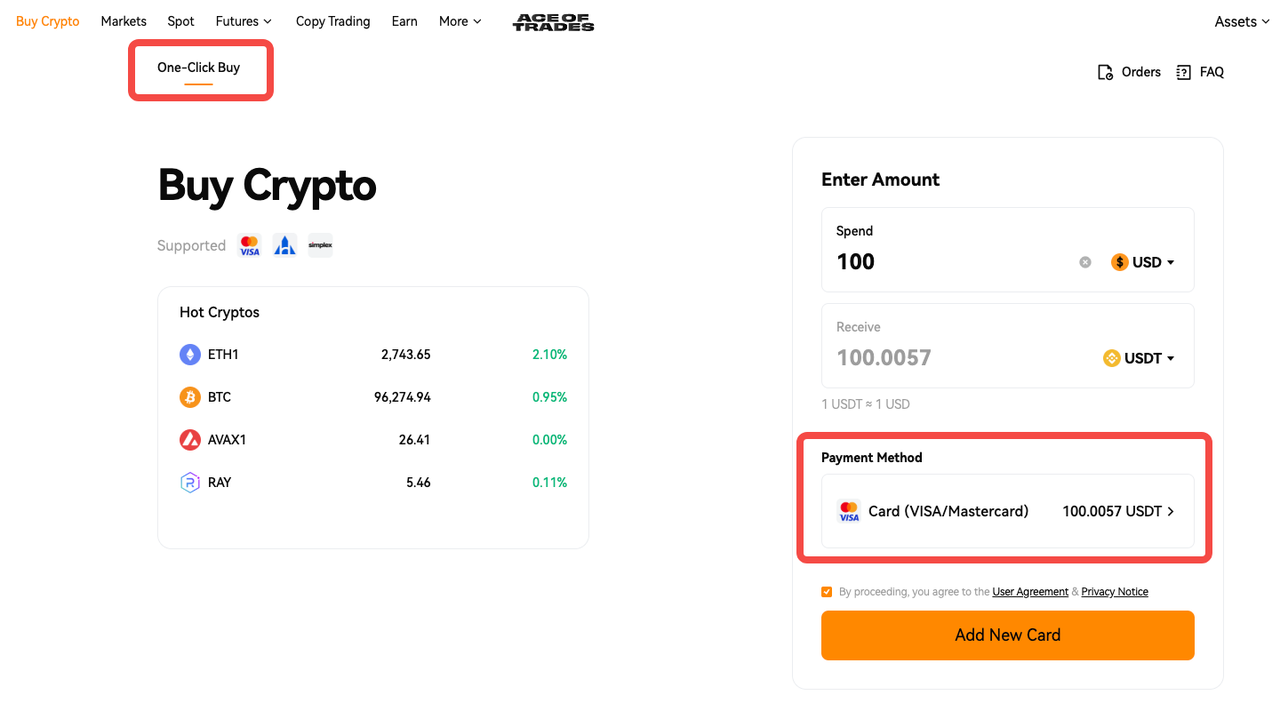Image resolution: width=1280 pixels, height=711 pixels.
Task: Click the Add New Card button
Action: pyautogui.click(x=1008, y=635)
